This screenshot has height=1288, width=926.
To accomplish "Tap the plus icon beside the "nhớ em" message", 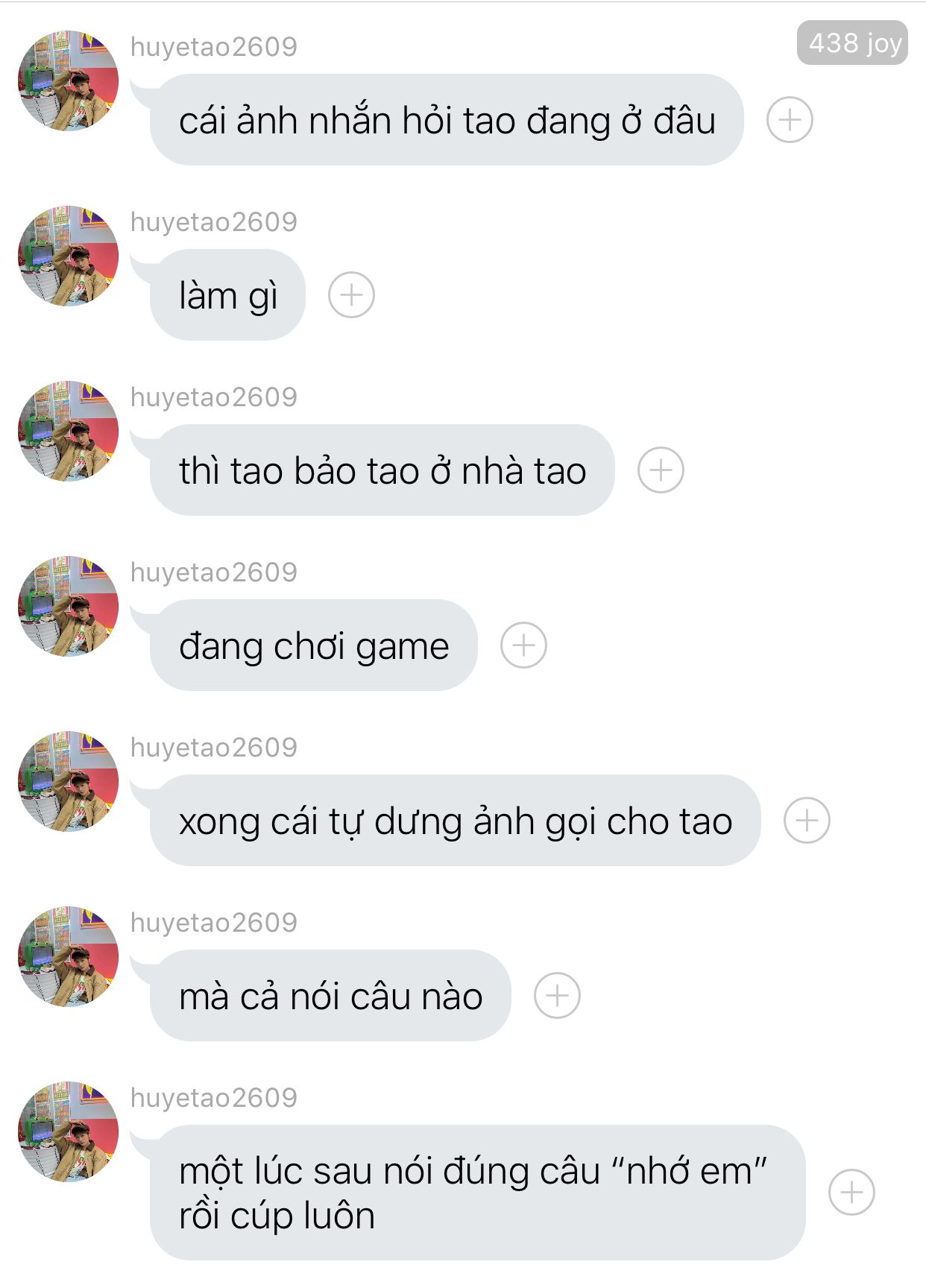I will point(851,1193).
